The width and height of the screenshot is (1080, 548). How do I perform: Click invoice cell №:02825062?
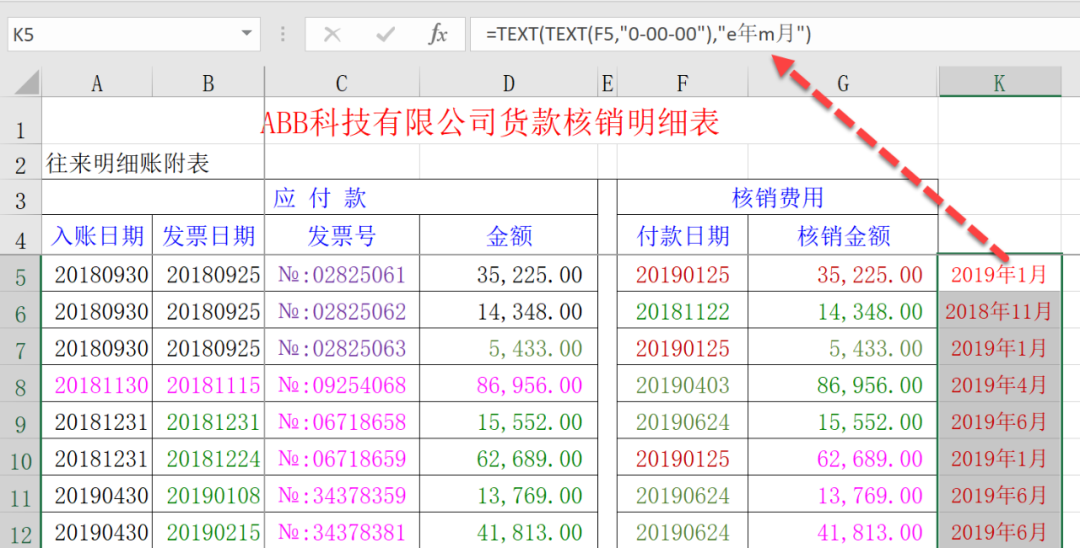point(342,311)
